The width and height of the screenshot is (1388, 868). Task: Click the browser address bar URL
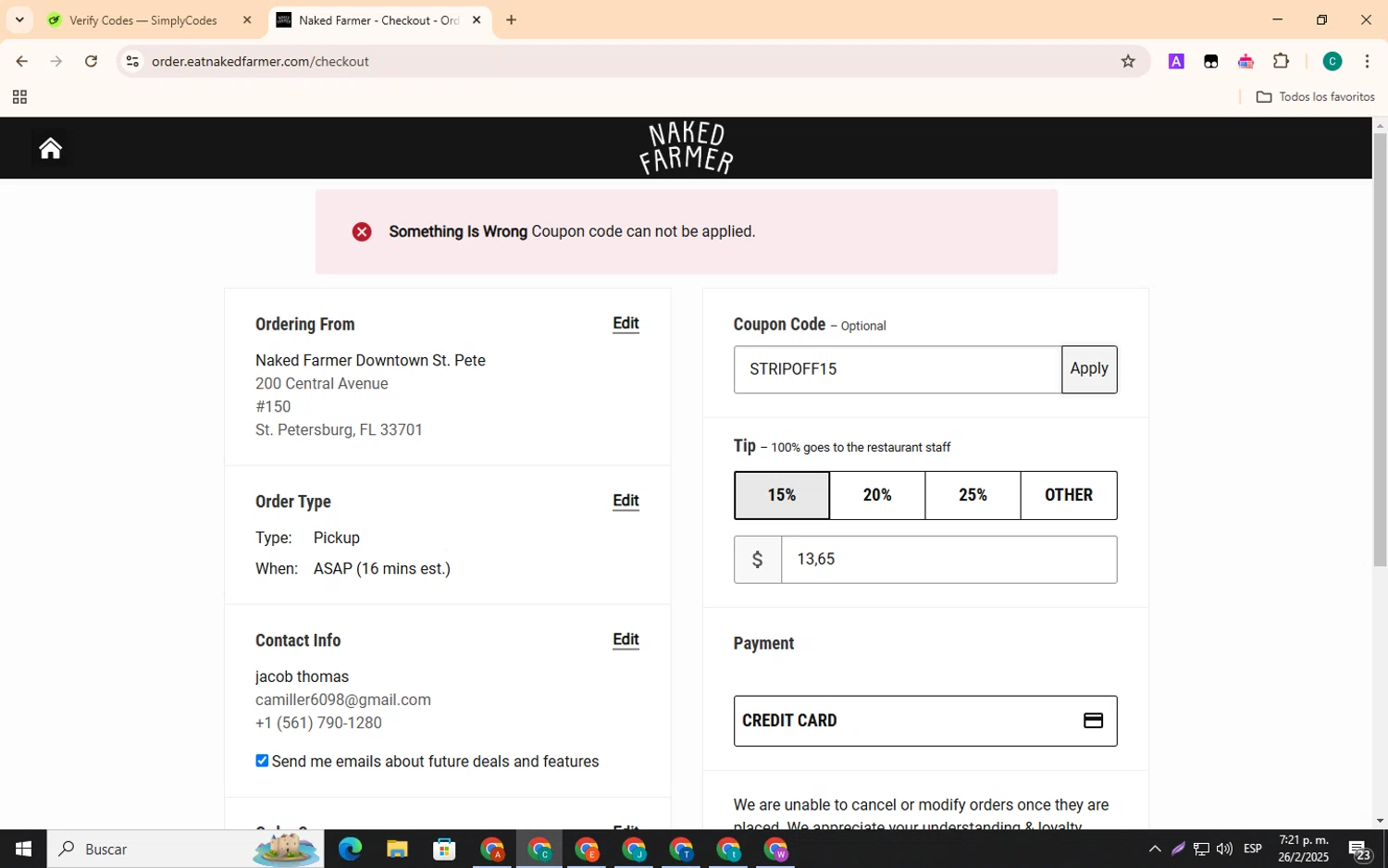260,61
